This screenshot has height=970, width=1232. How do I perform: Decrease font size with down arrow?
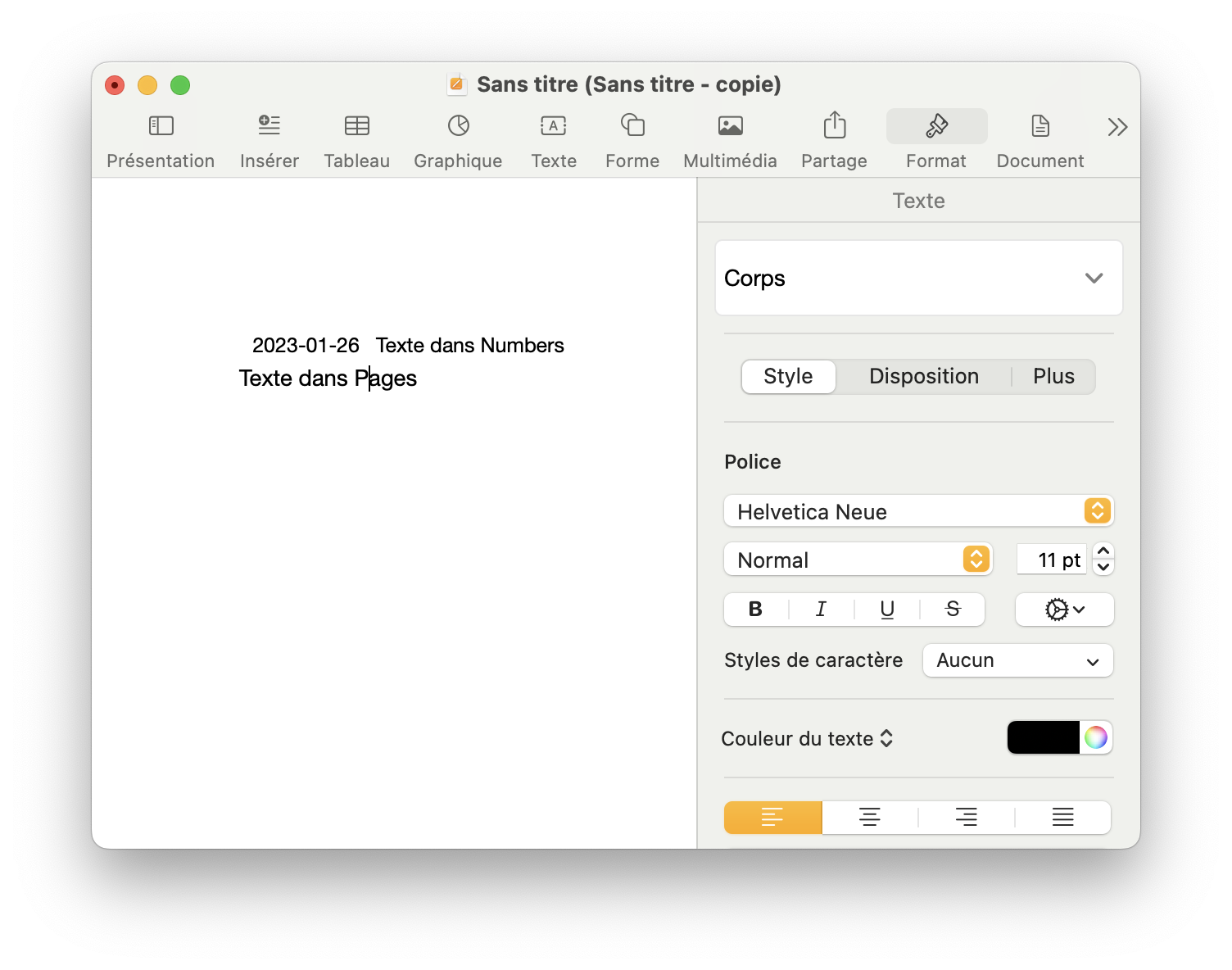[1103, 568]
